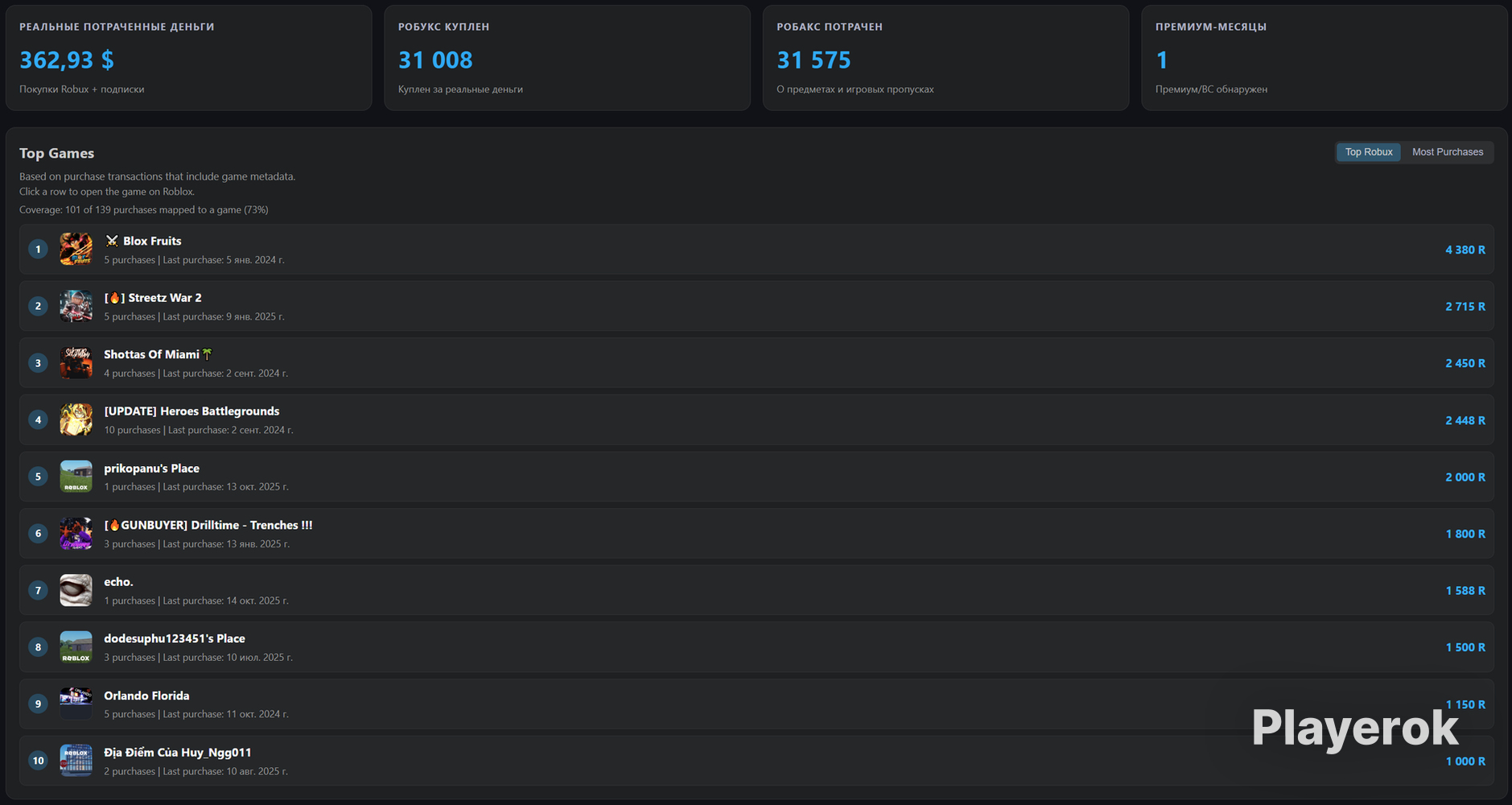Open Địa Điểm Của Huy_Ngg011 game icon
The width and height of the screenshot is (1512, 805).
(x=76, y=761)
